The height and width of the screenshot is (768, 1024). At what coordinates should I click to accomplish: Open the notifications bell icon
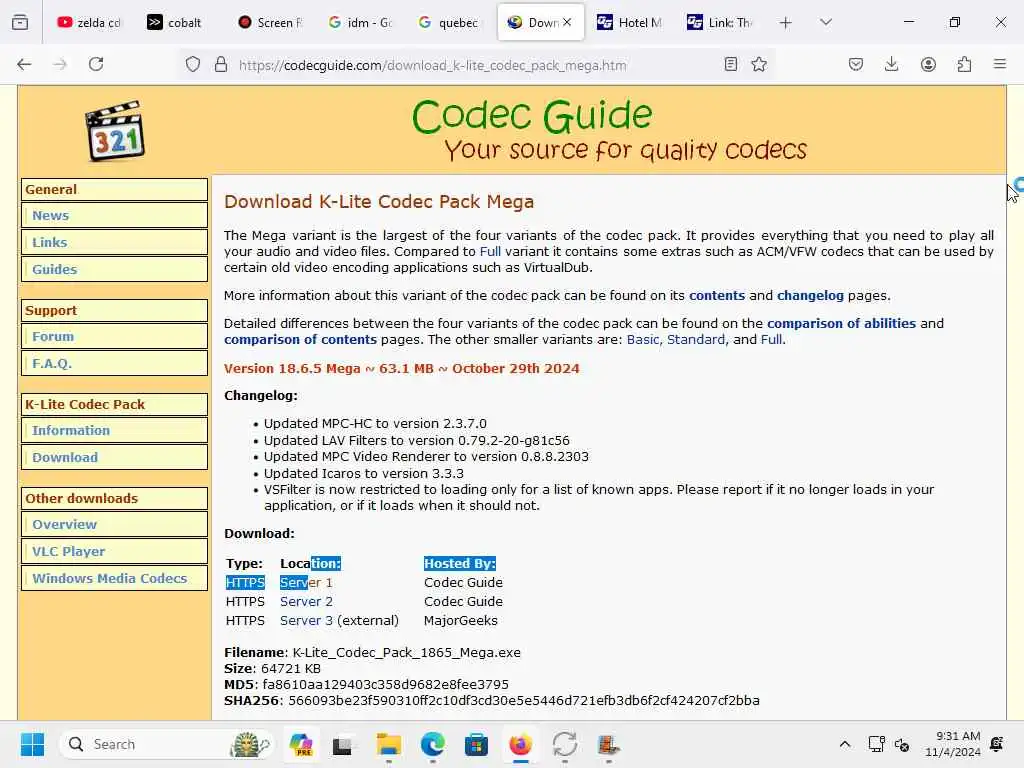pos(997,744)
